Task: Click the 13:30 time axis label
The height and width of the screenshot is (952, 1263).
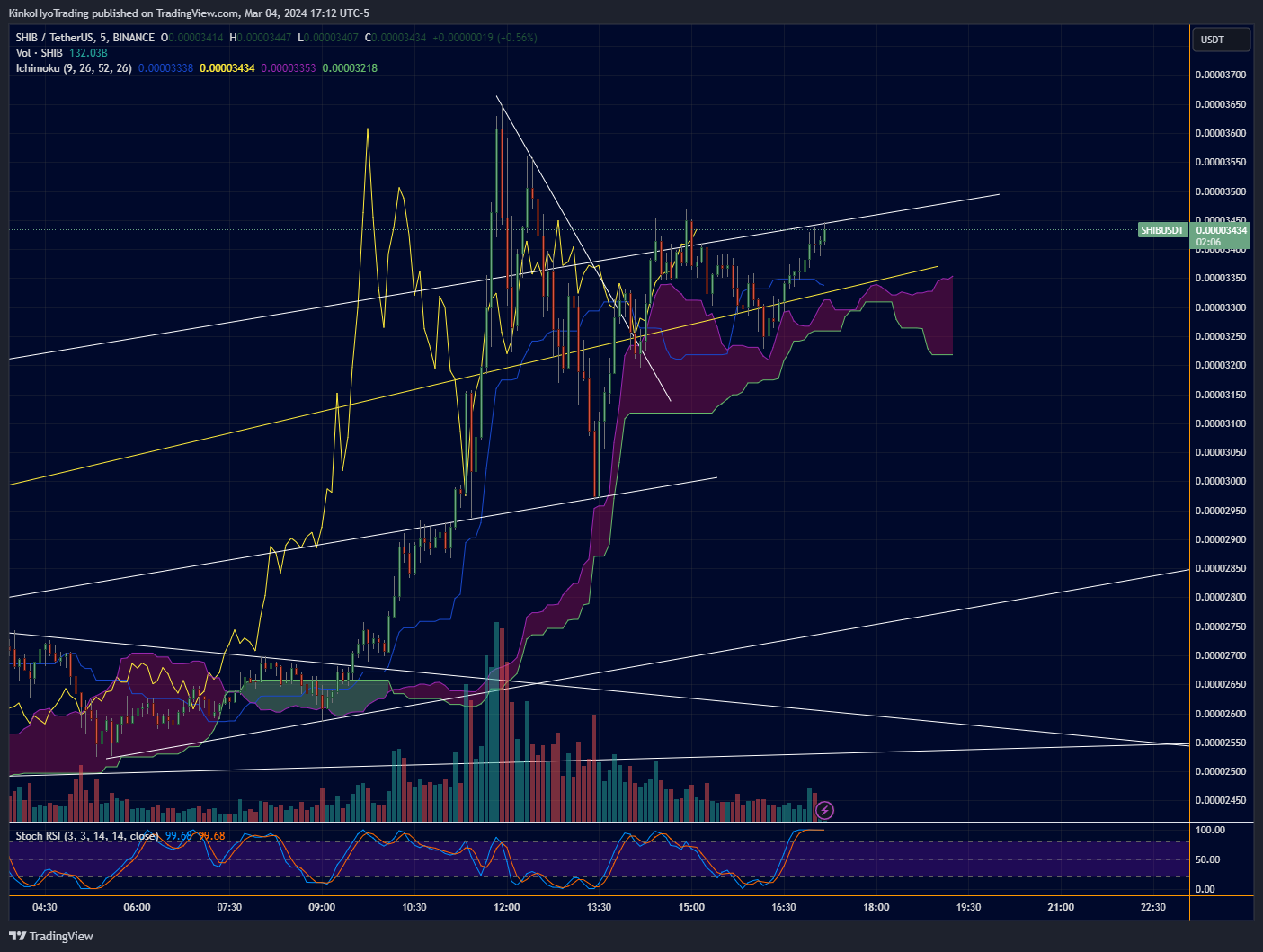Action: coord(599,907)
